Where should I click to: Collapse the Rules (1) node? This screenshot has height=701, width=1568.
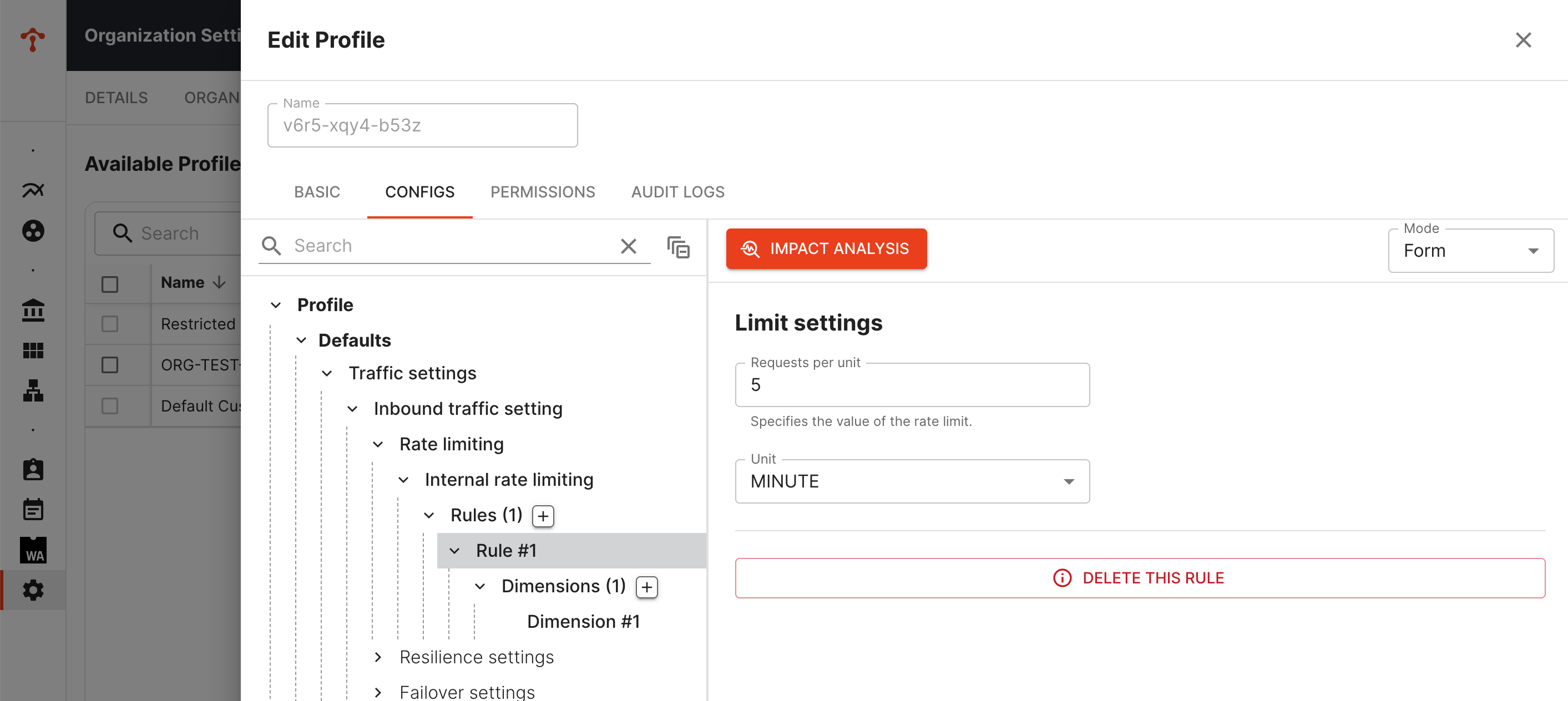[429, 515]
